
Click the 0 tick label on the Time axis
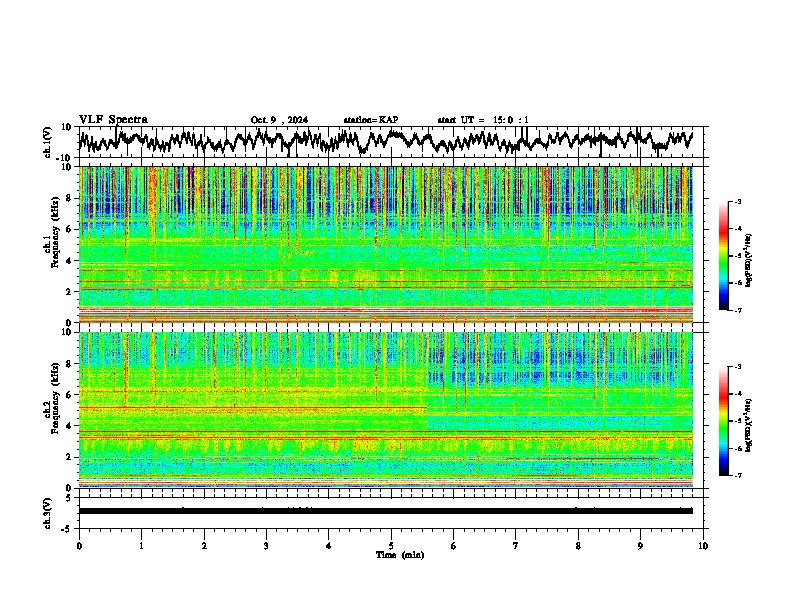coord(79,546)
